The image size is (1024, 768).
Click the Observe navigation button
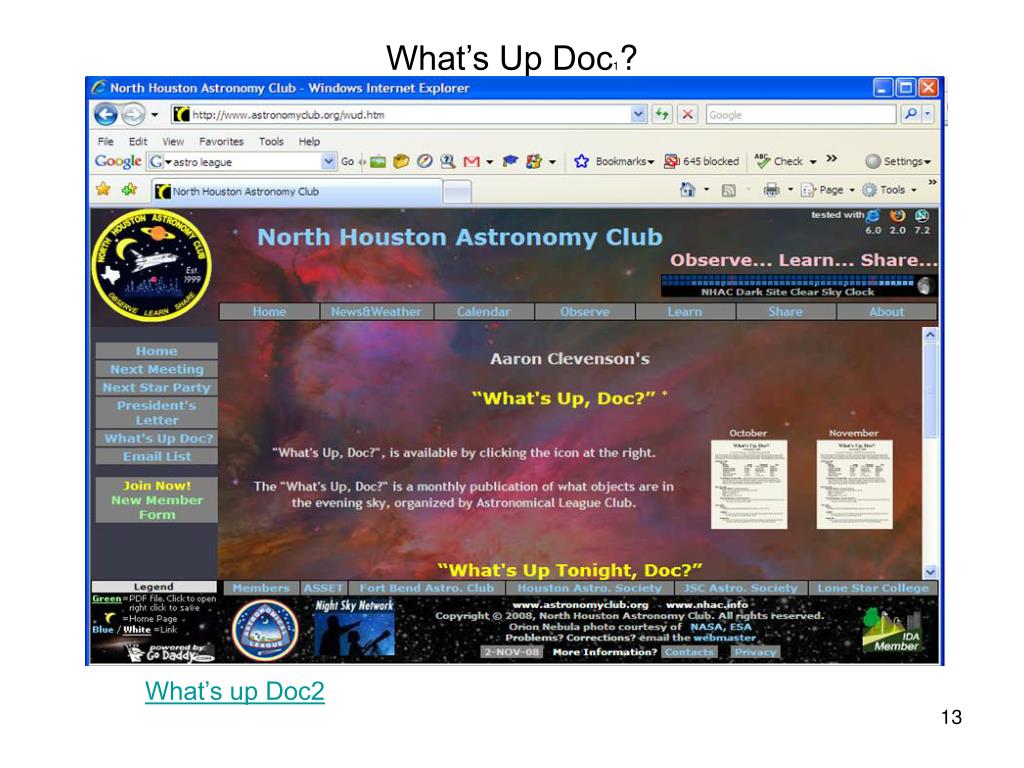[584, 312]
